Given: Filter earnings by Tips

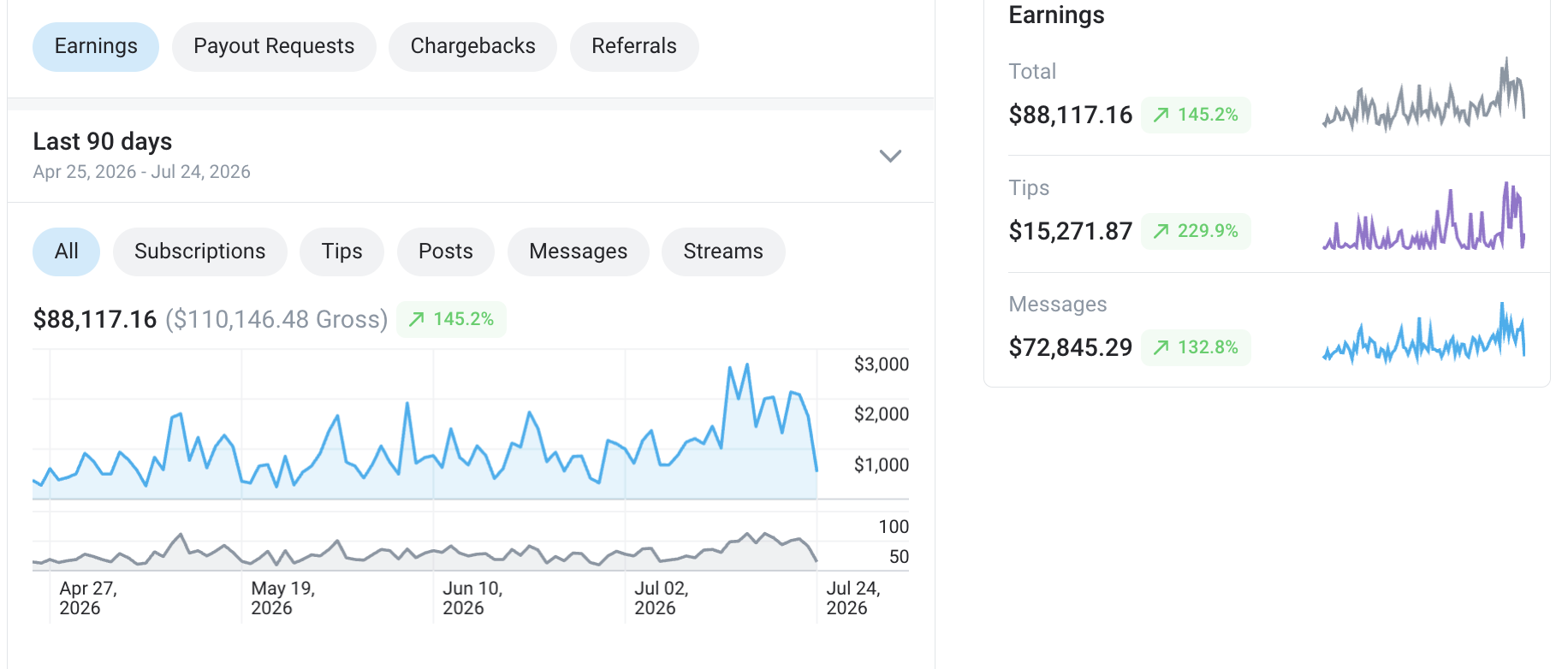Looking at the screenshot, I should tap(342, 252).
